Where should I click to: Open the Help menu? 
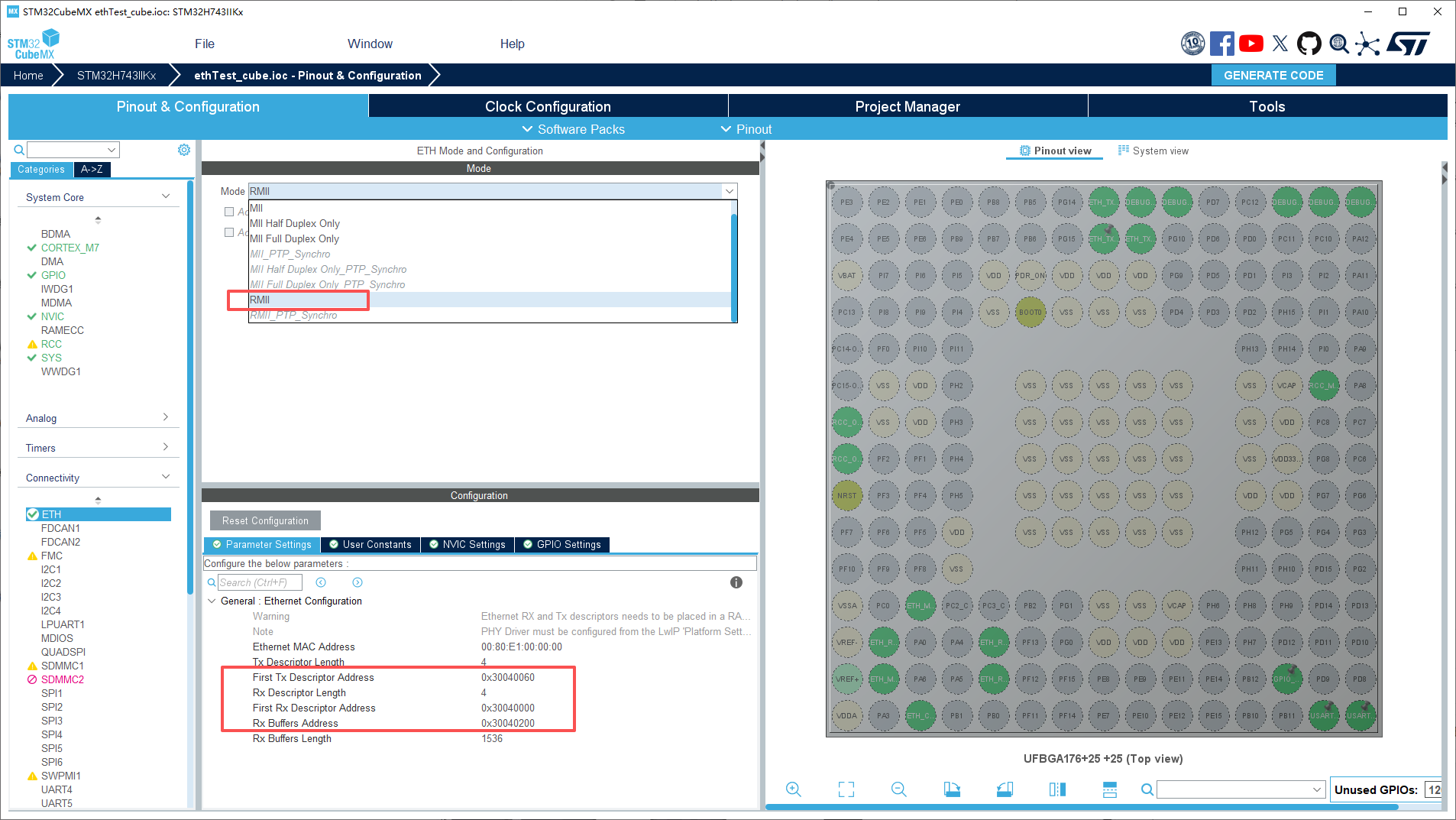[513, 44]
